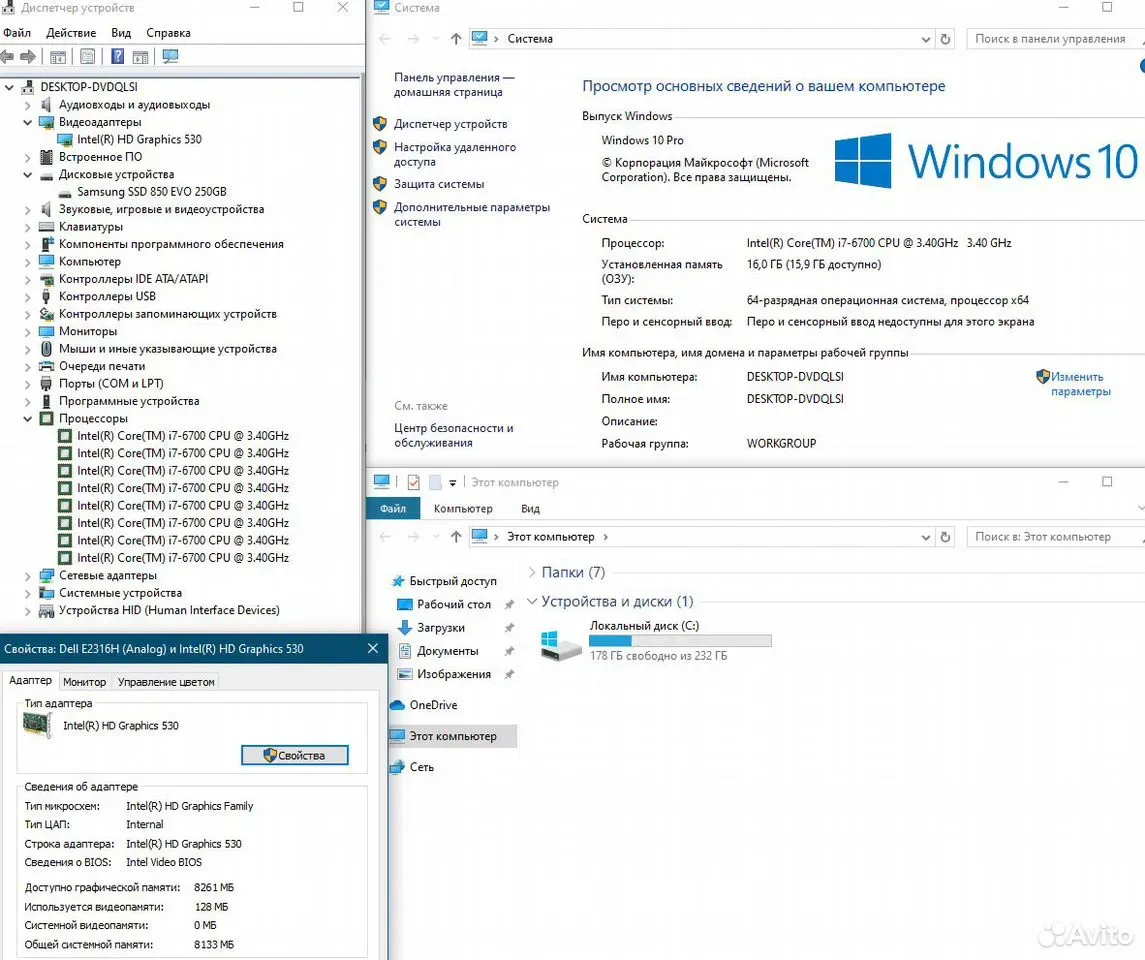
Task: Switch to the Монитор tab
Action: [x=84, y=682]
